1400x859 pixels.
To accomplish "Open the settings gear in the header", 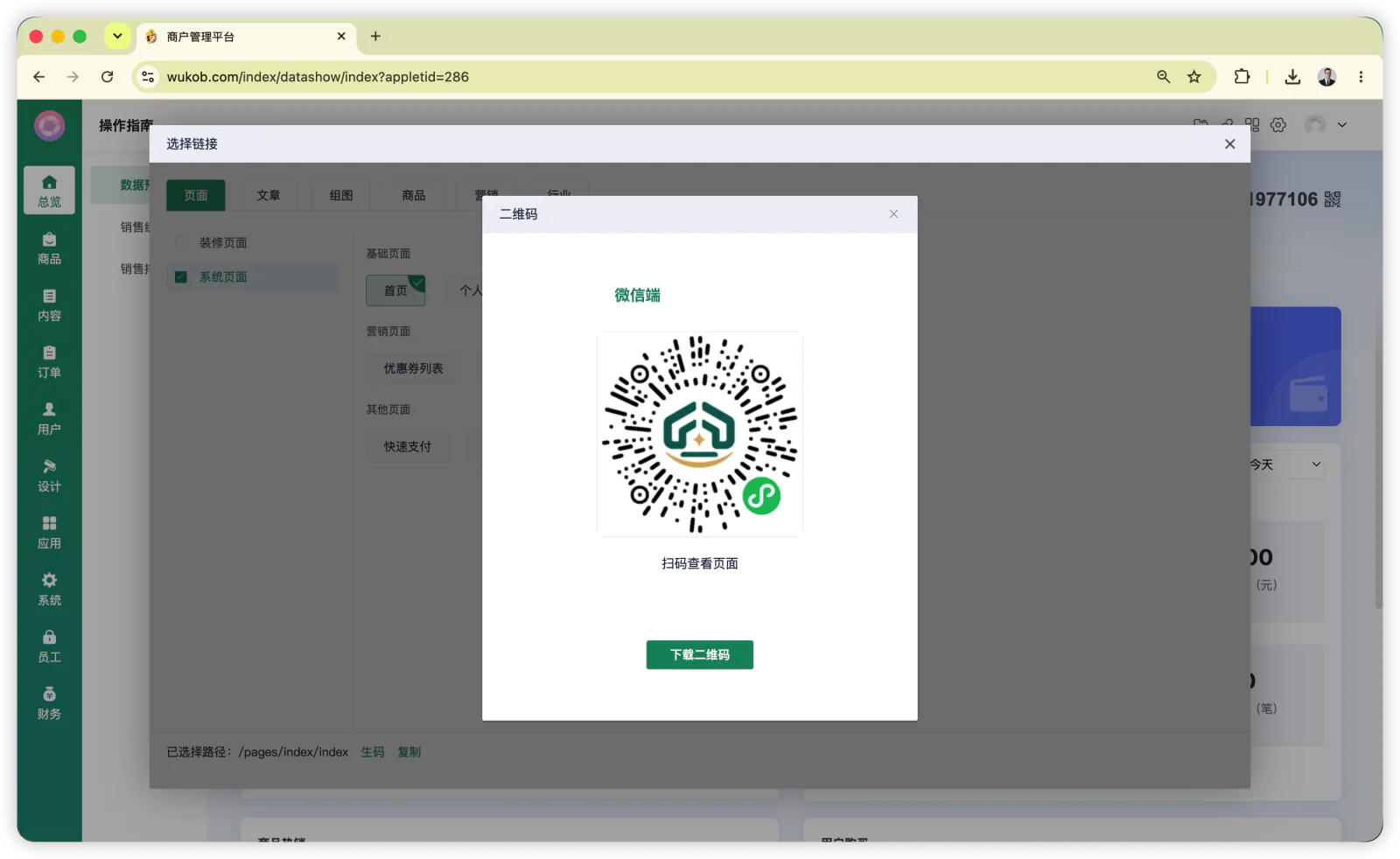I will 1278,125.
